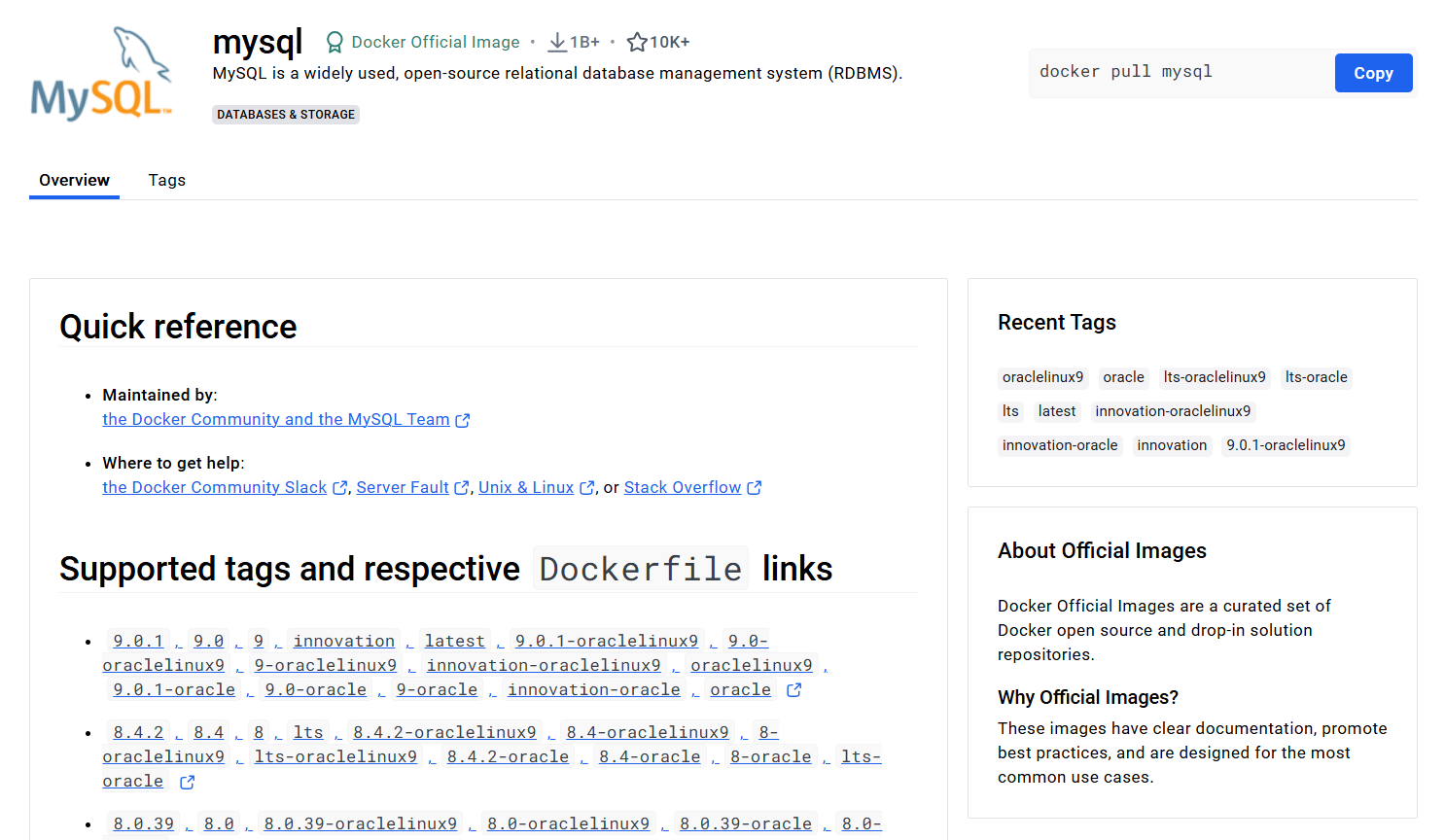Select the innovation-oraclelinux9 recent tag
1445x840 pixels.
pyautogui.click(x=1173, y=411)
